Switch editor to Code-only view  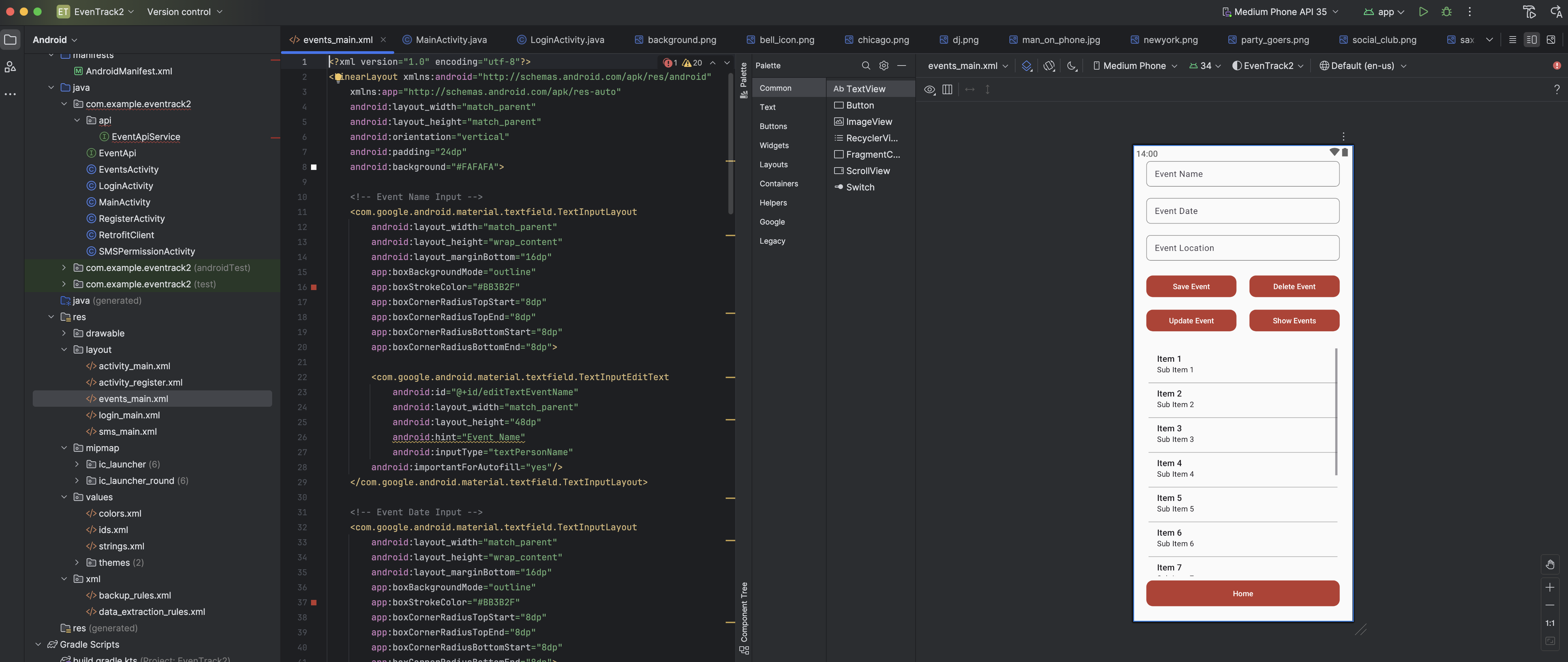[x=1513, y=40]
